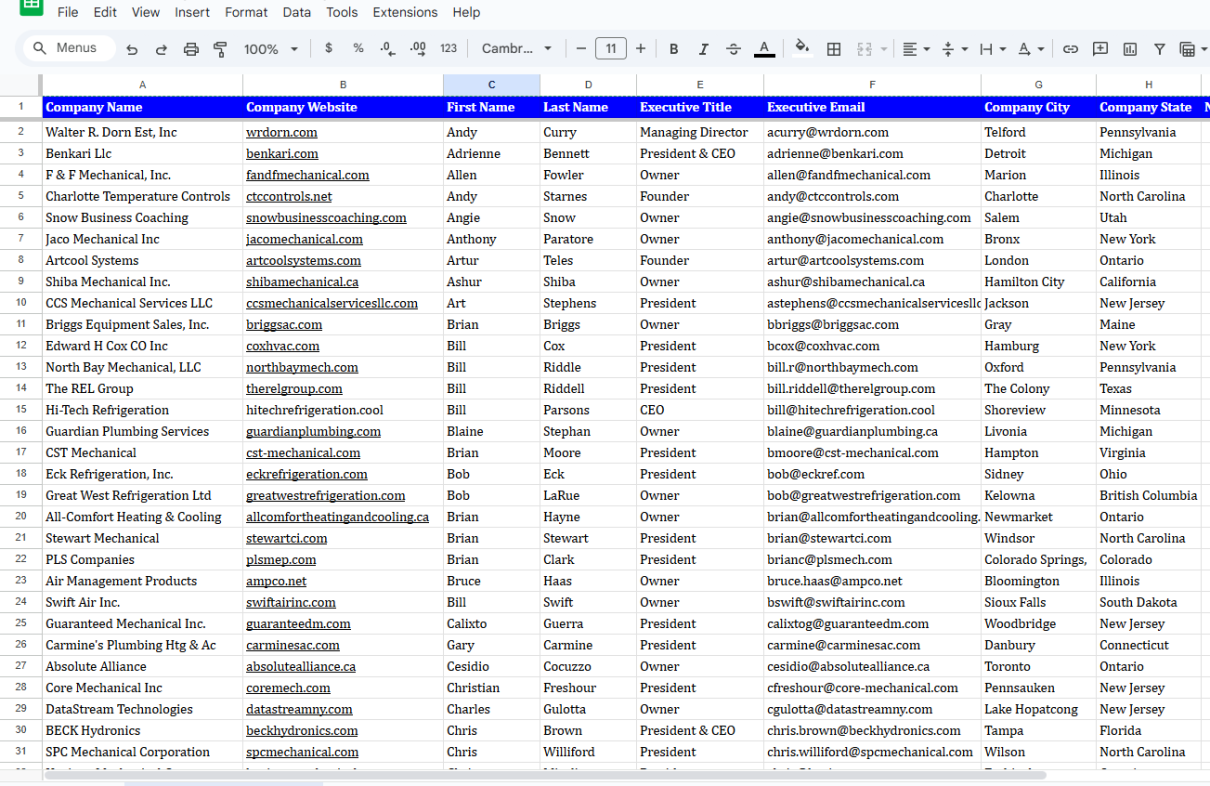Open the File menu

click(x=68, y=12)
